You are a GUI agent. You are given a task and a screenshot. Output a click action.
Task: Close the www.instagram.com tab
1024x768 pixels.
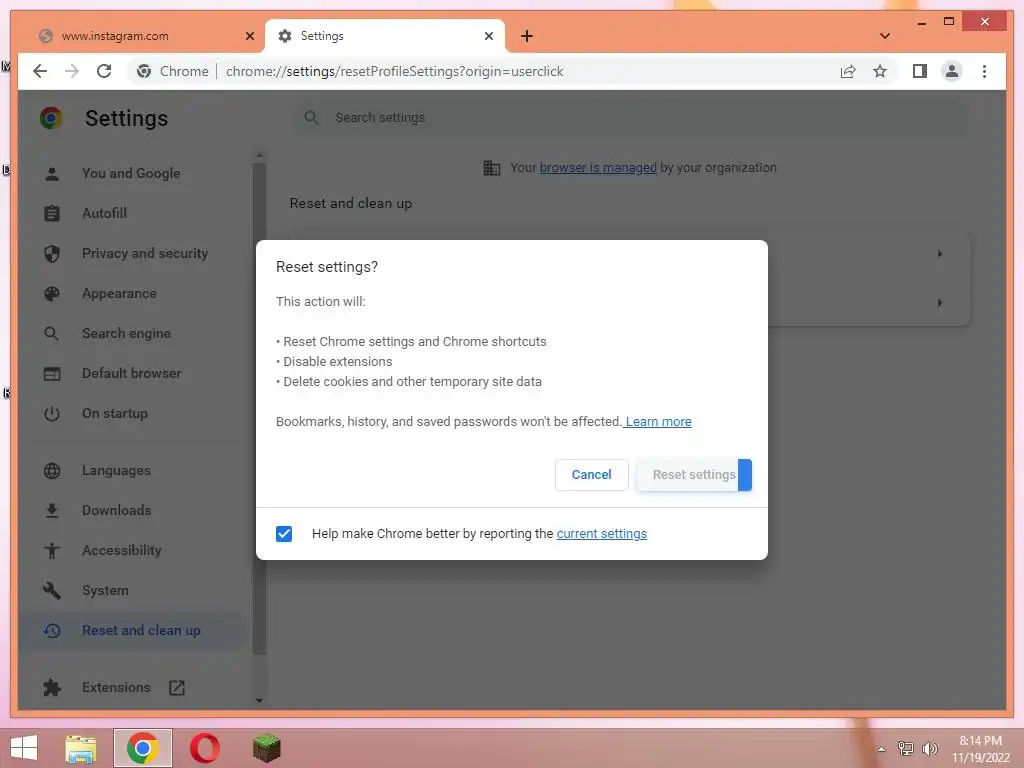pos(249,36)
